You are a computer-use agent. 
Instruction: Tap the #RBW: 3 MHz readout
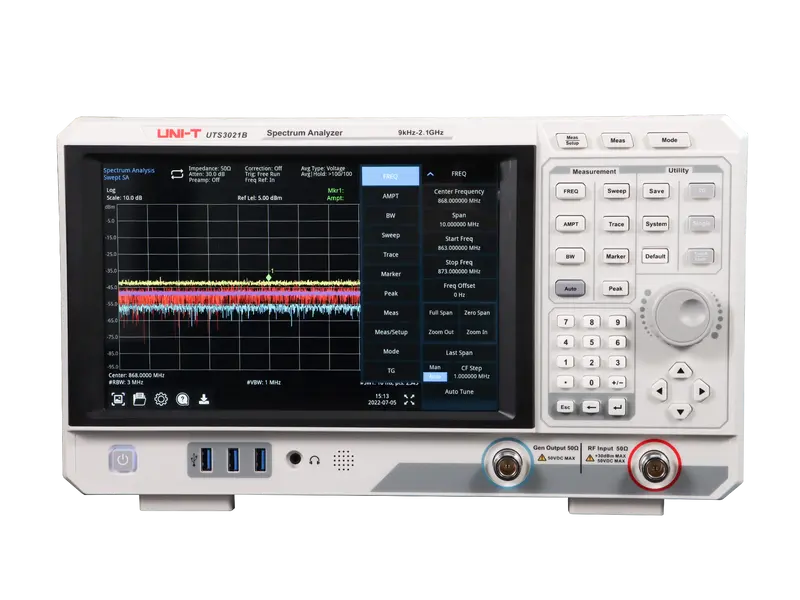(x=126, y=382)
